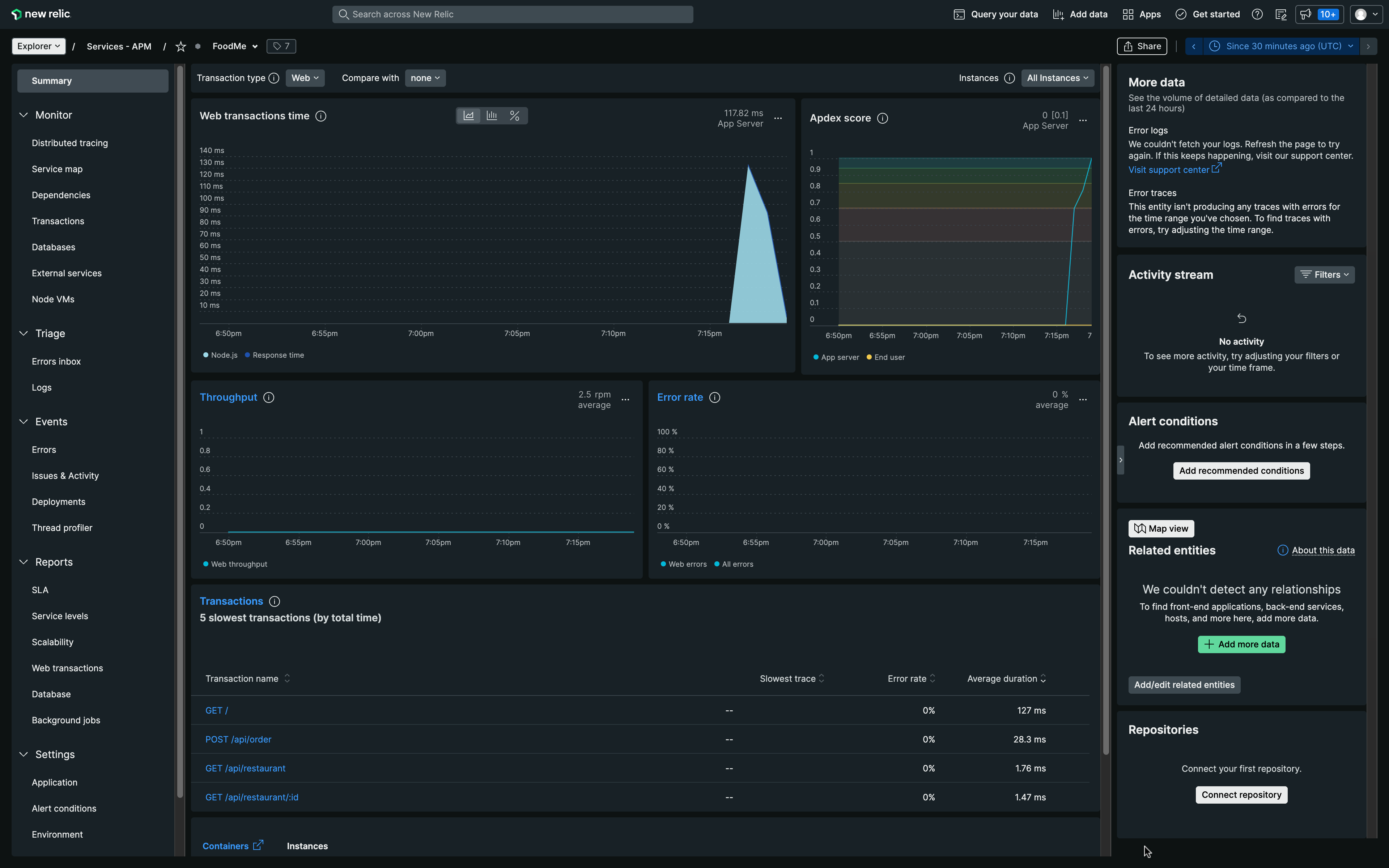The width and height of the screenshot is (1389, 868).
Task: Switch chart to bar view icon
Action: tap(491, 116)
